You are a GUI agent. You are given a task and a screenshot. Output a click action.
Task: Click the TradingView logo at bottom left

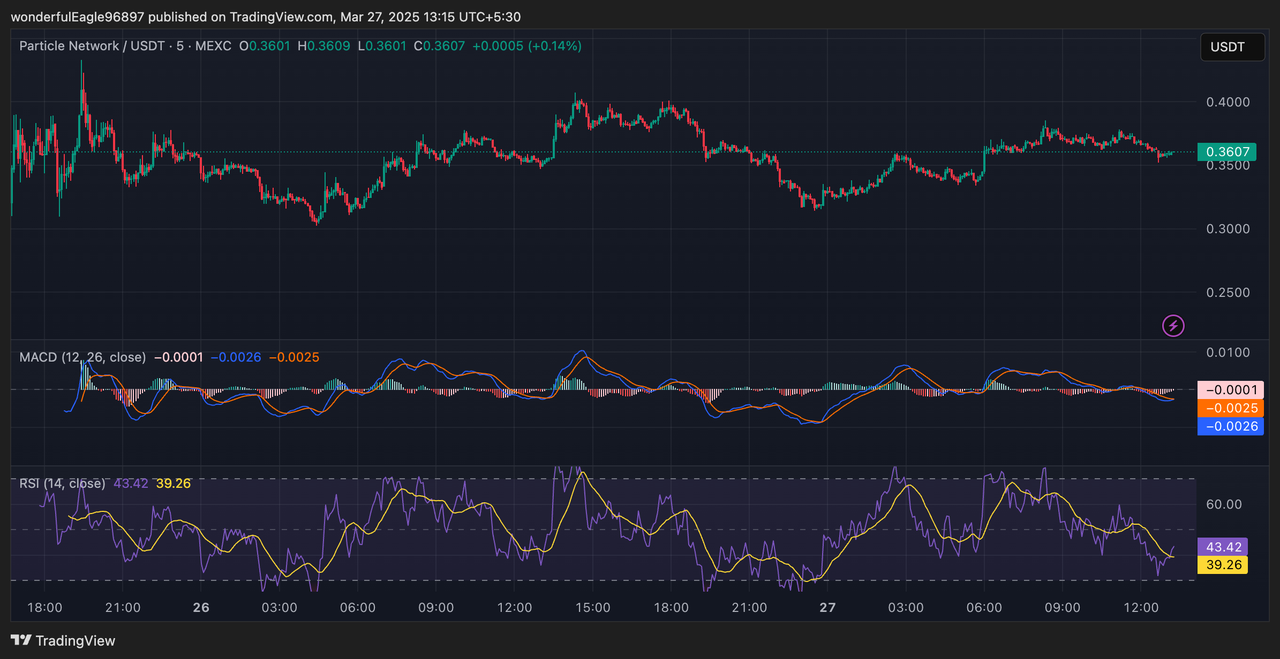pyautogui.click(x=63, y=641)
